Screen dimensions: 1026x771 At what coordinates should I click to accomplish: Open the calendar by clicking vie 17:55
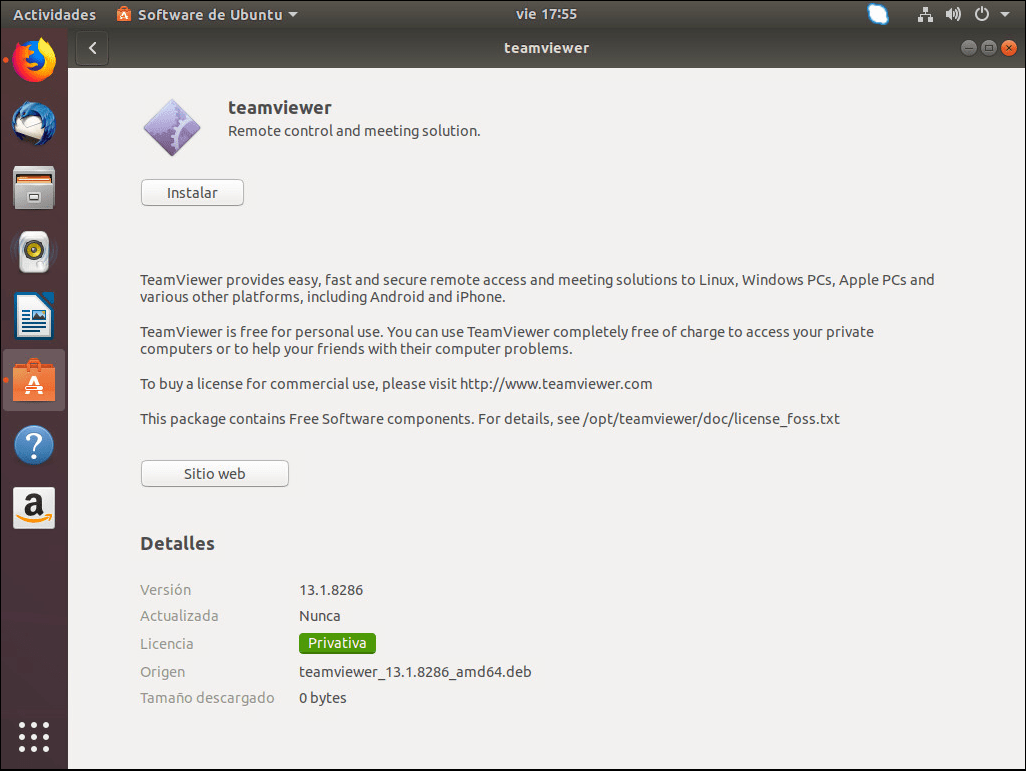(546, 14)
